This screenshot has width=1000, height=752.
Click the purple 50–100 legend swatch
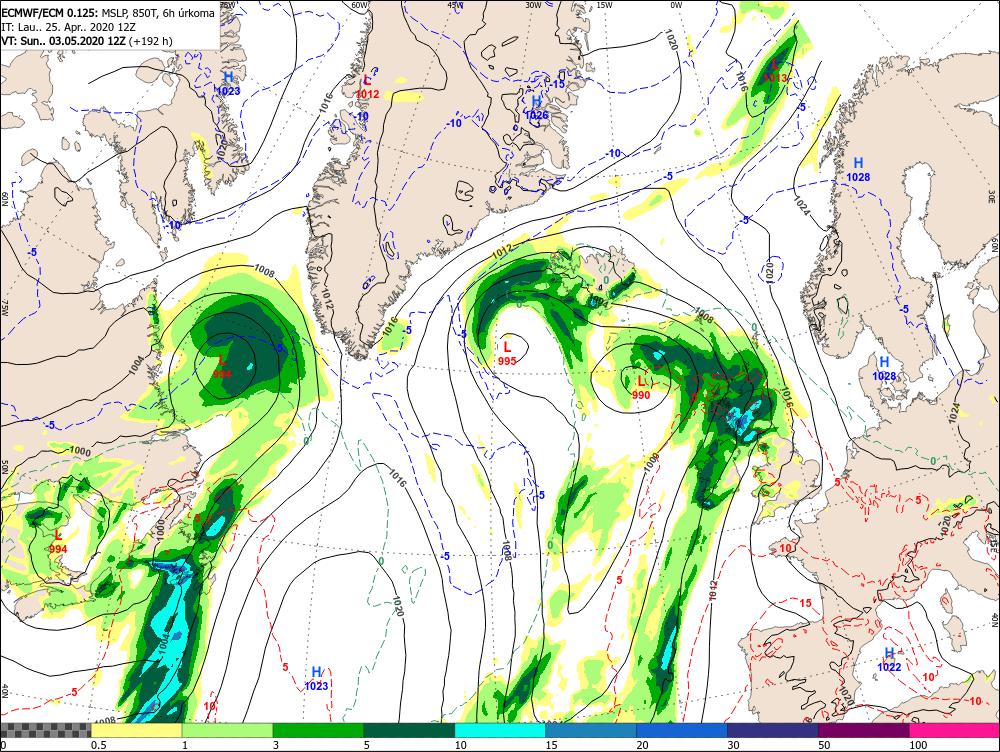pyautogui.click(x=864, y=730)
